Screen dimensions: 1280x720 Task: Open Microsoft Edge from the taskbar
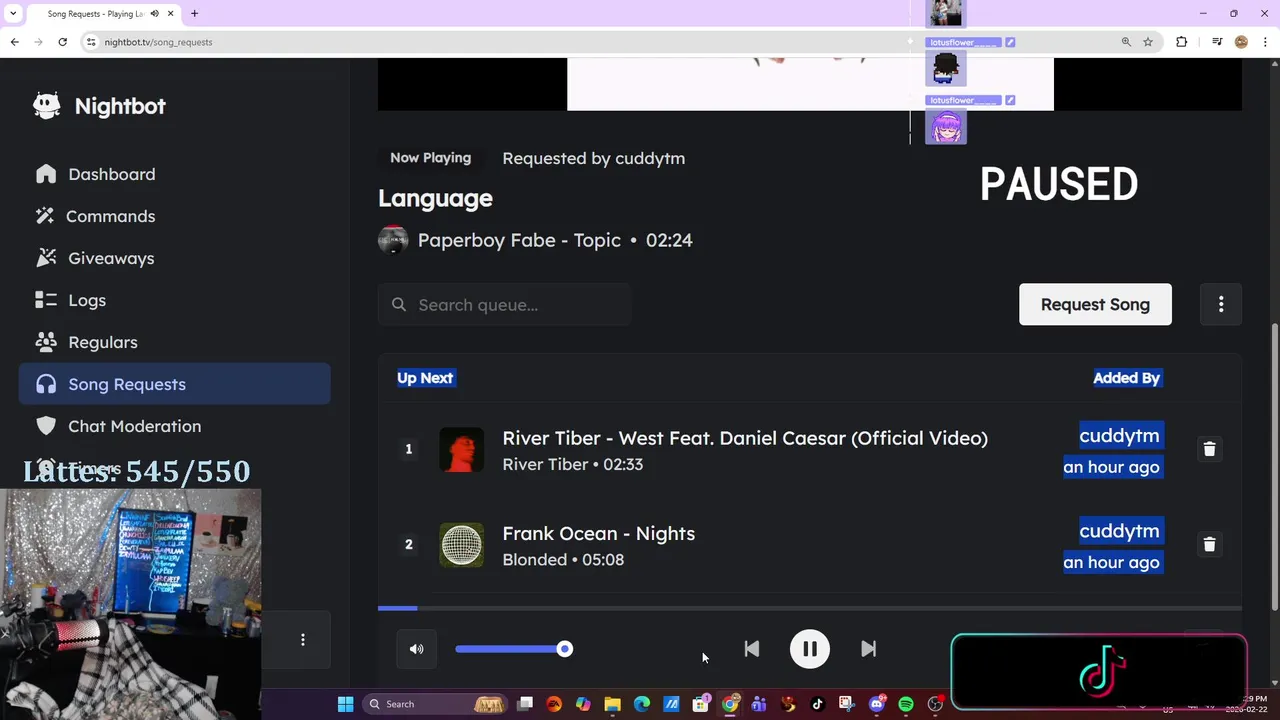click(642, 704)
